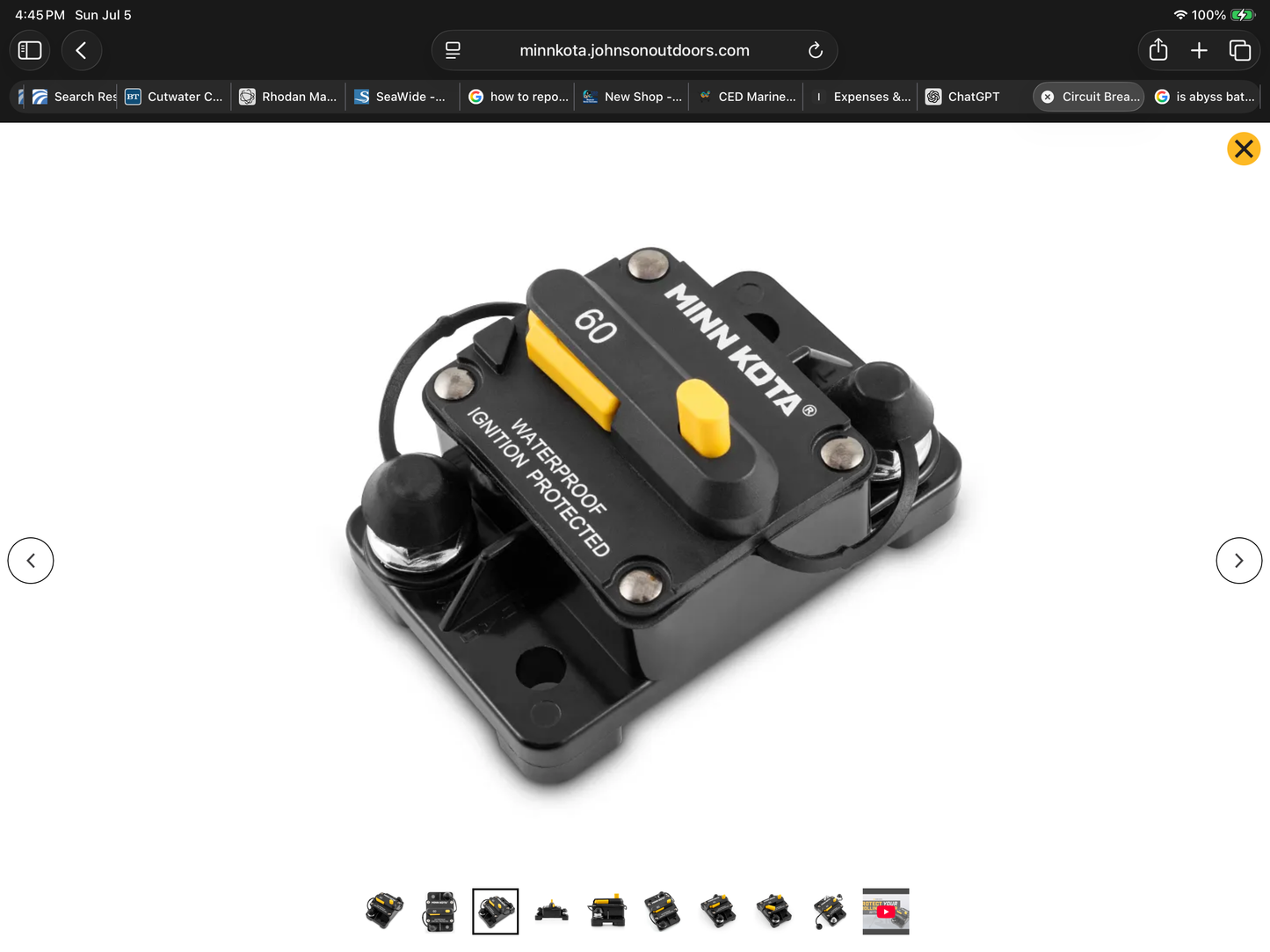Show previous image with left arrow

31,560
